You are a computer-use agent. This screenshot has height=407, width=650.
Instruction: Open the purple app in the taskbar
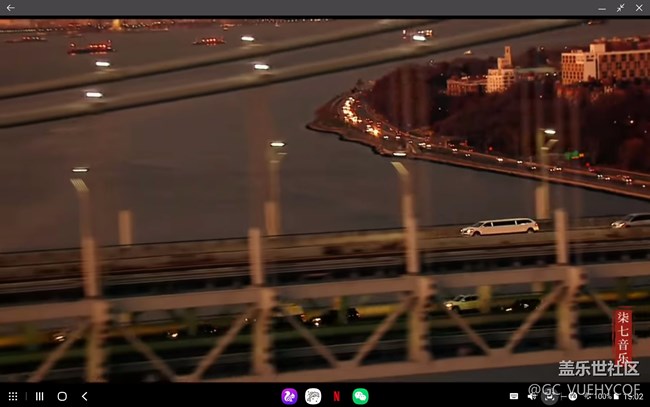pos(290,396)
